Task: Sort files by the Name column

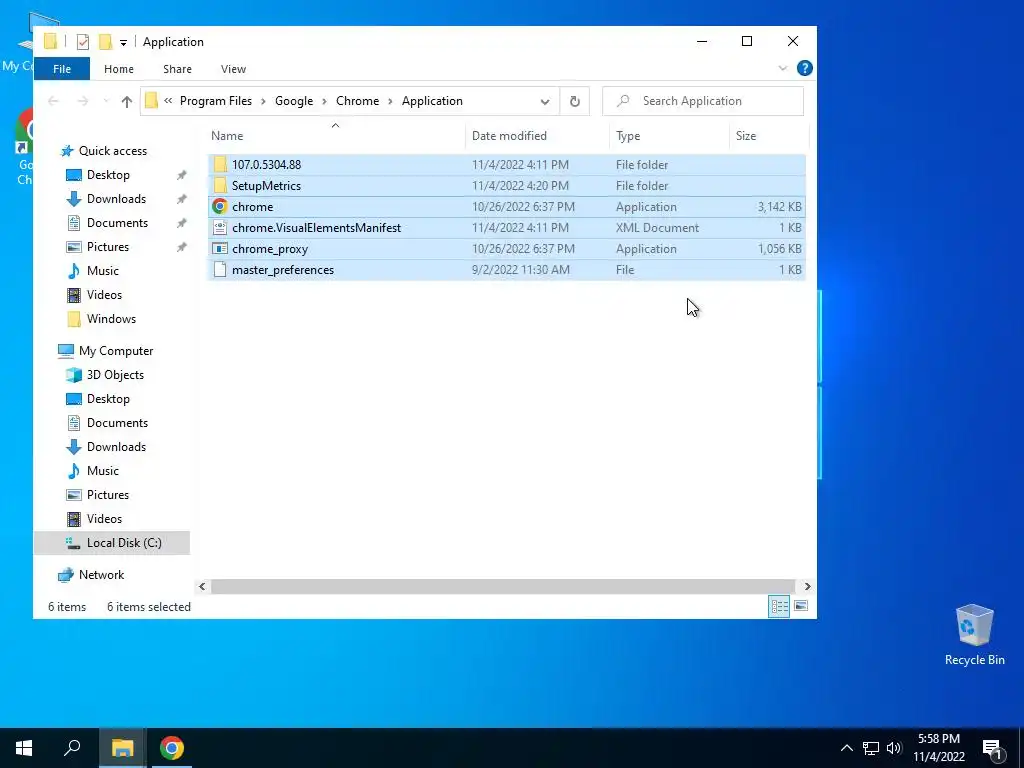Action: coord(336,136)
